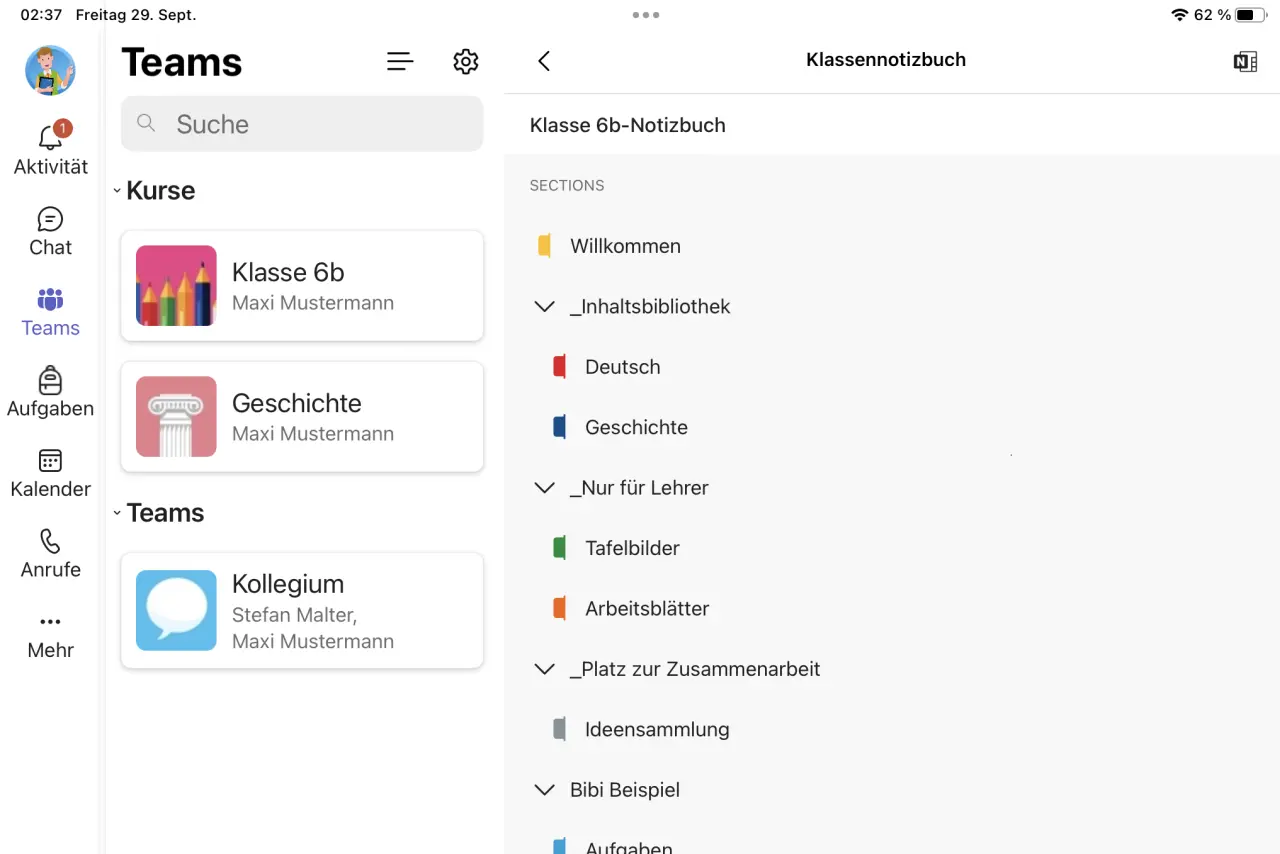Screen dimensions: 1280x854
Task: Open the Kollegium team
Action: tap(301, 610)
